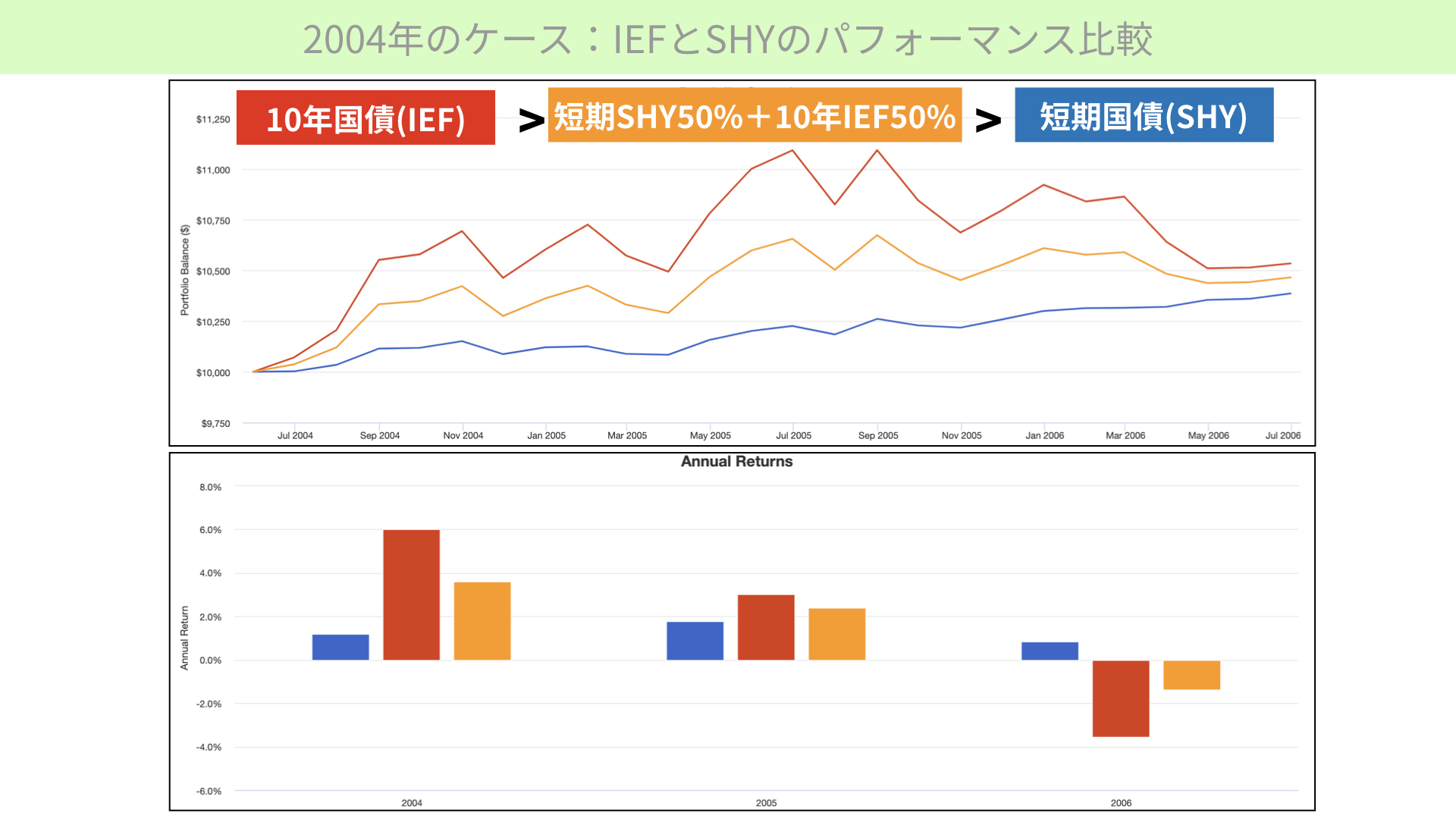The image size is (1456, 819).
Task: Click the red IEF line's September 2005 peak
Action: [x=877, y=150]
